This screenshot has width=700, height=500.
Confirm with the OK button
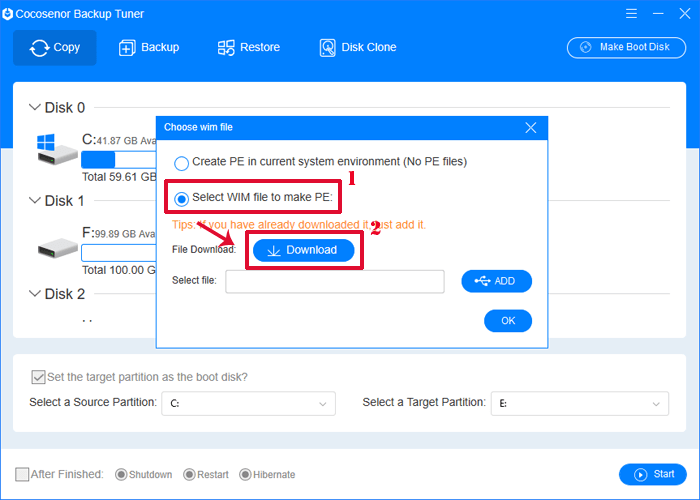pyautogui.click(x=508, y=321)
